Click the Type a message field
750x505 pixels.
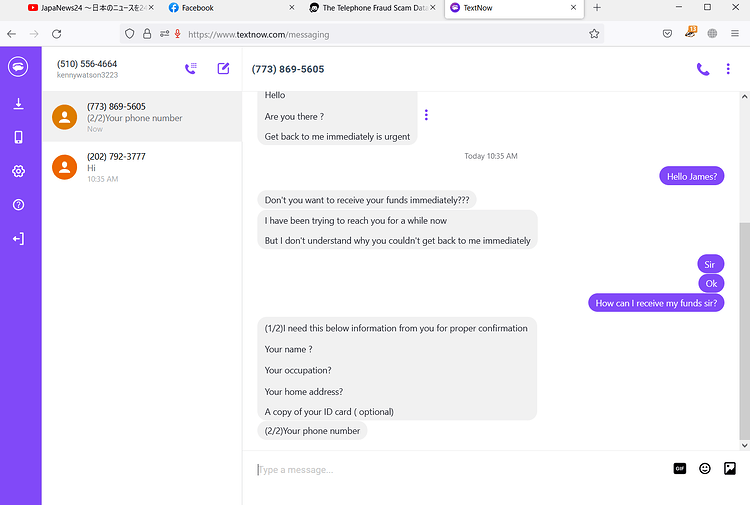coord(459,470)
